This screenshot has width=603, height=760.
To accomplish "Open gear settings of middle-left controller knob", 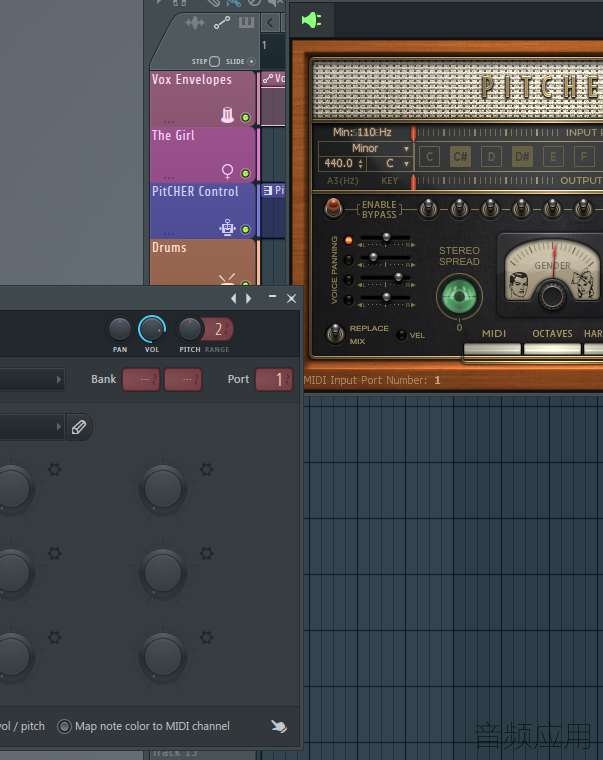I will click(x=54, y=554).
